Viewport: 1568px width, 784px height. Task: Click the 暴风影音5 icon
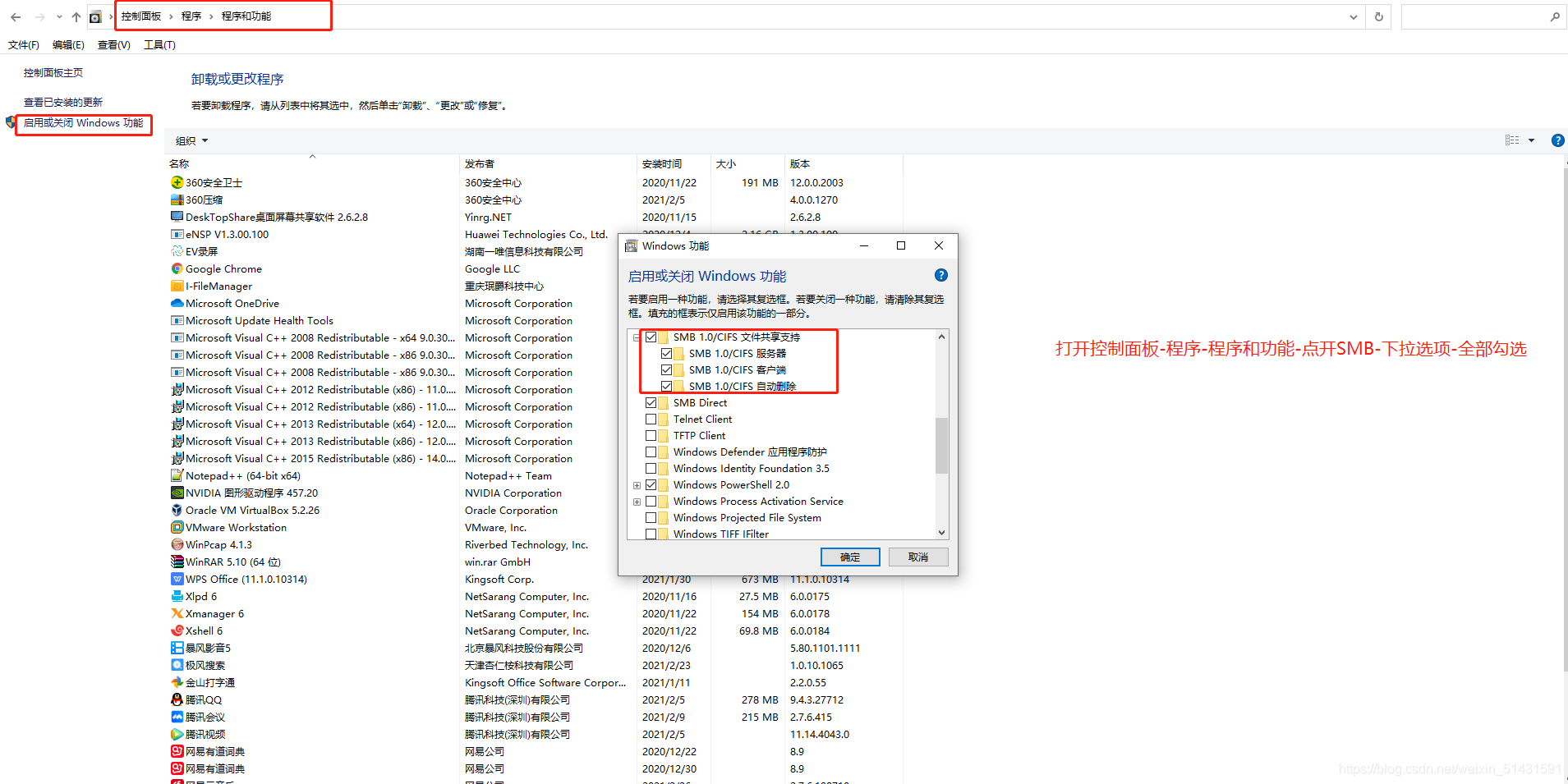point(177,648)
